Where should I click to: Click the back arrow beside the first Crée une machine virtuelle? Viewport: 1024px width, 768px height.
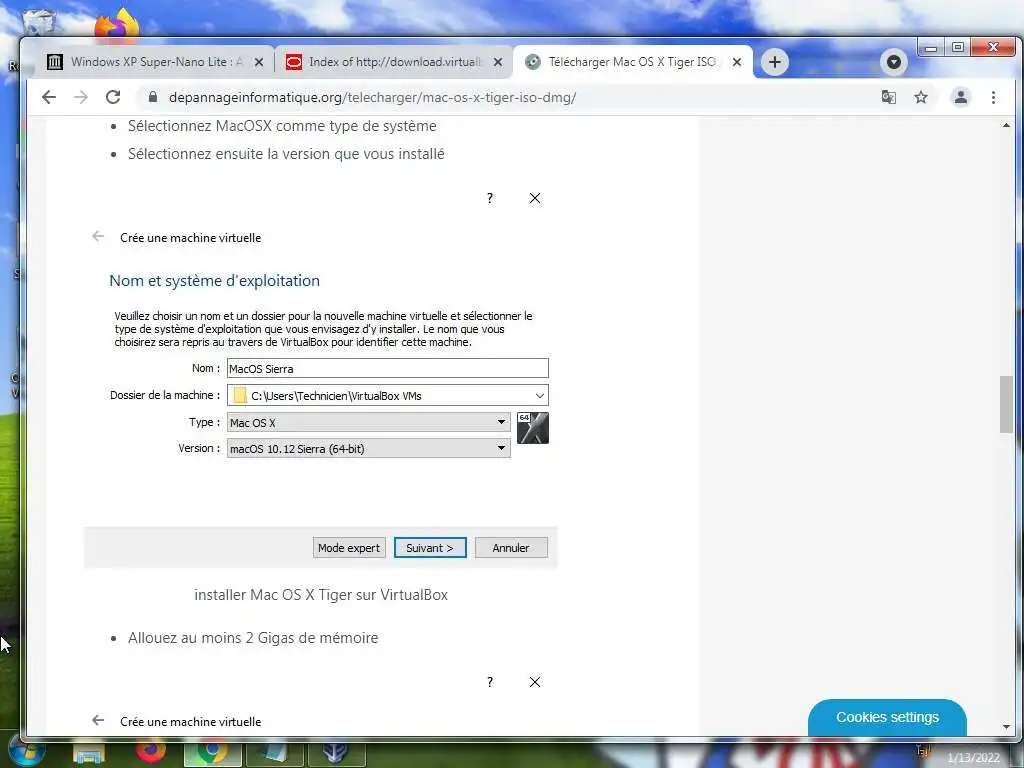click(98, 236)
